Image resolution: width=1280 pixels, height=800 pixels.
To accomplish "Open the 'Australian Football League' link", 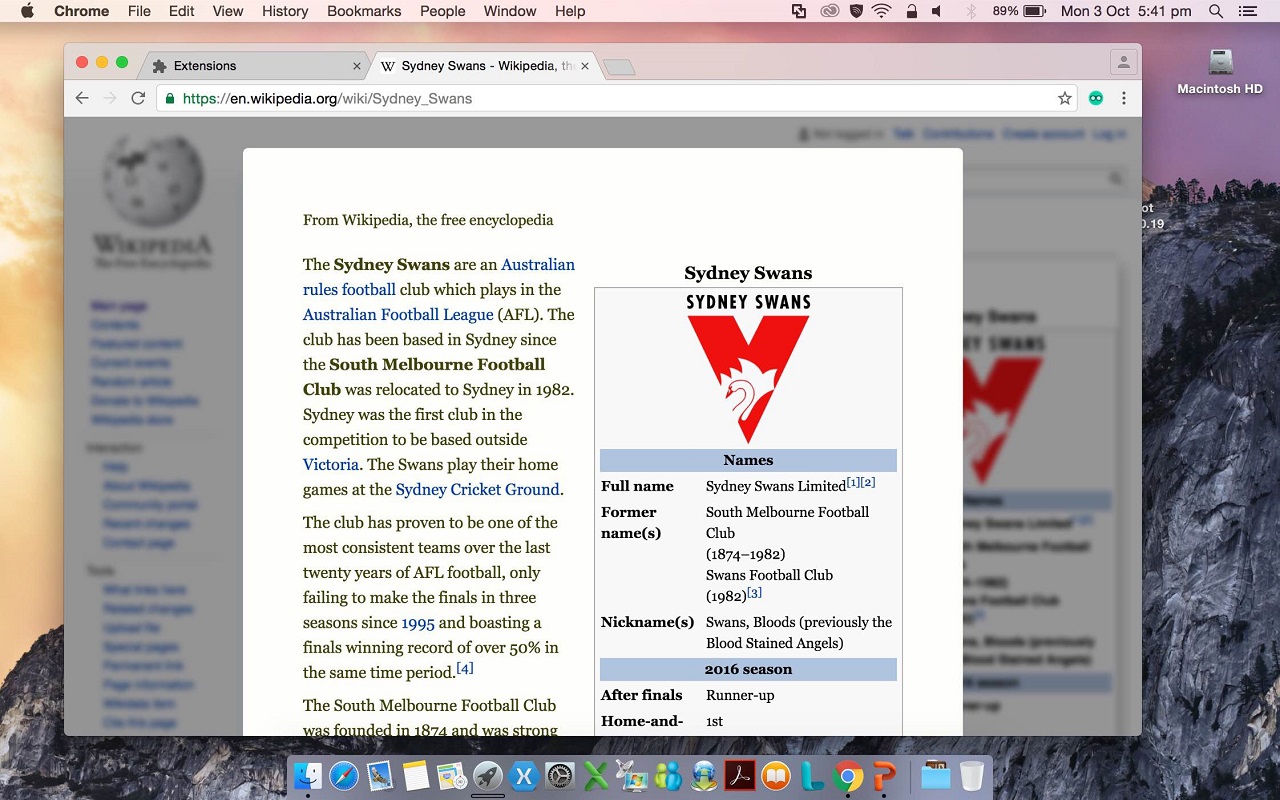I will 398,314.
